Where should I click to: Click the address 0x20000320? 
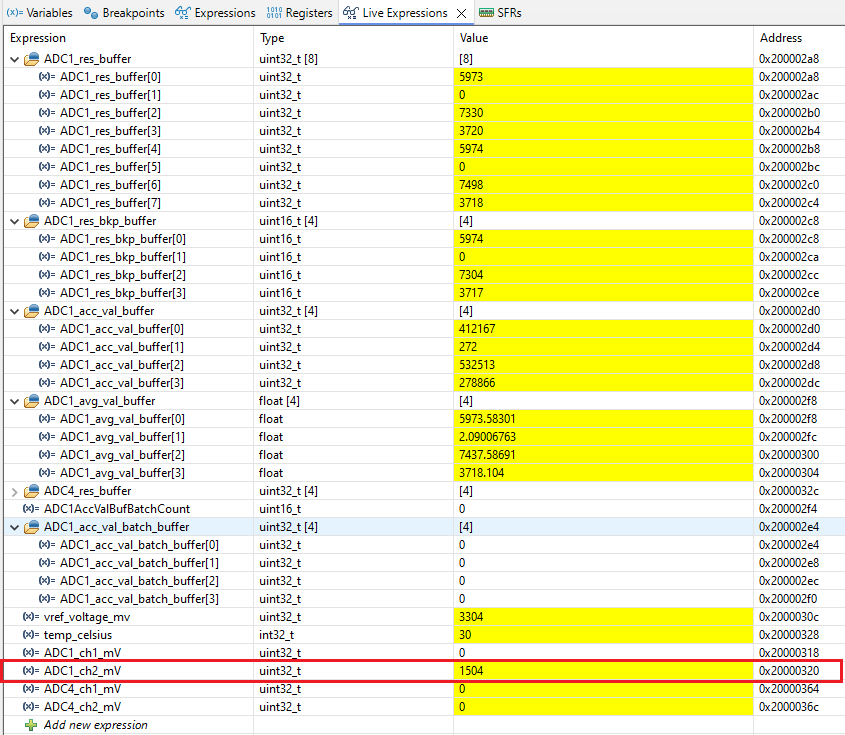point(789,671)
